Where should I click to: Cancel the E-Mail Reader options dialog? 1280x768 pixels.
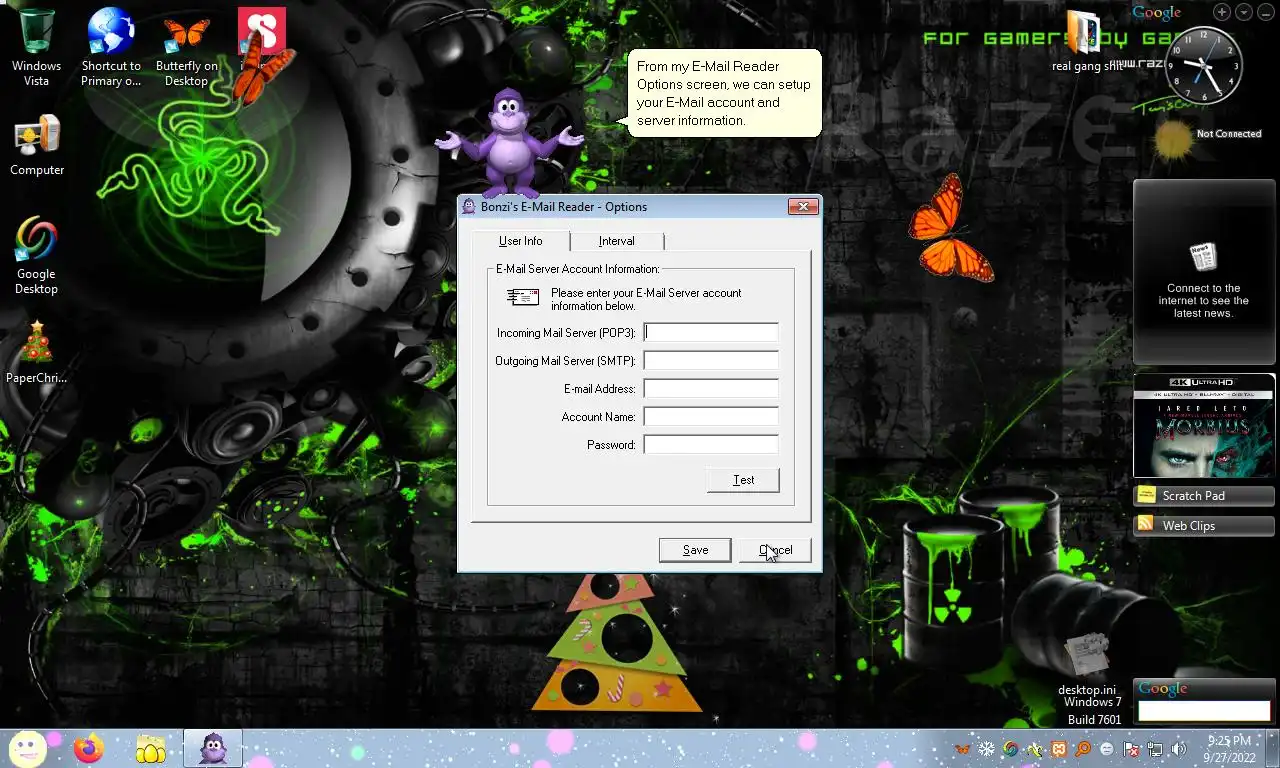pyautogui.click(x=775, y=550)
